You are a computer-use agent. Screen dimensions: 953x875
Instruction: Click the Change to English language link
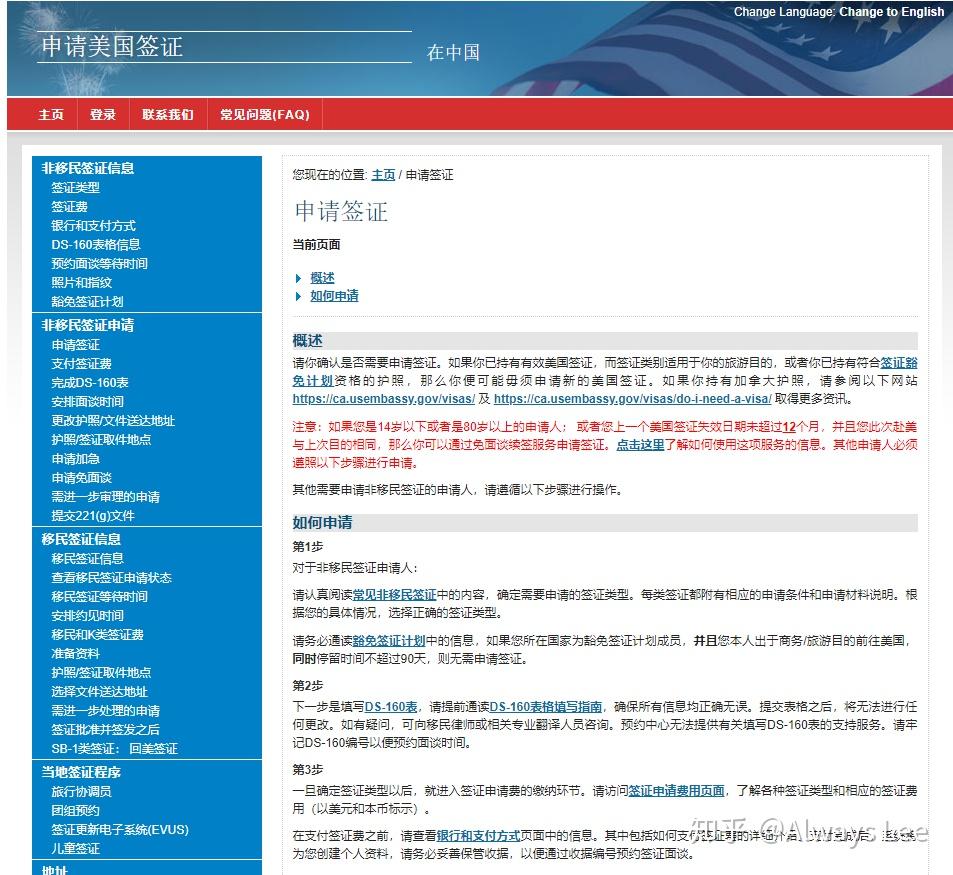[891, 12]
